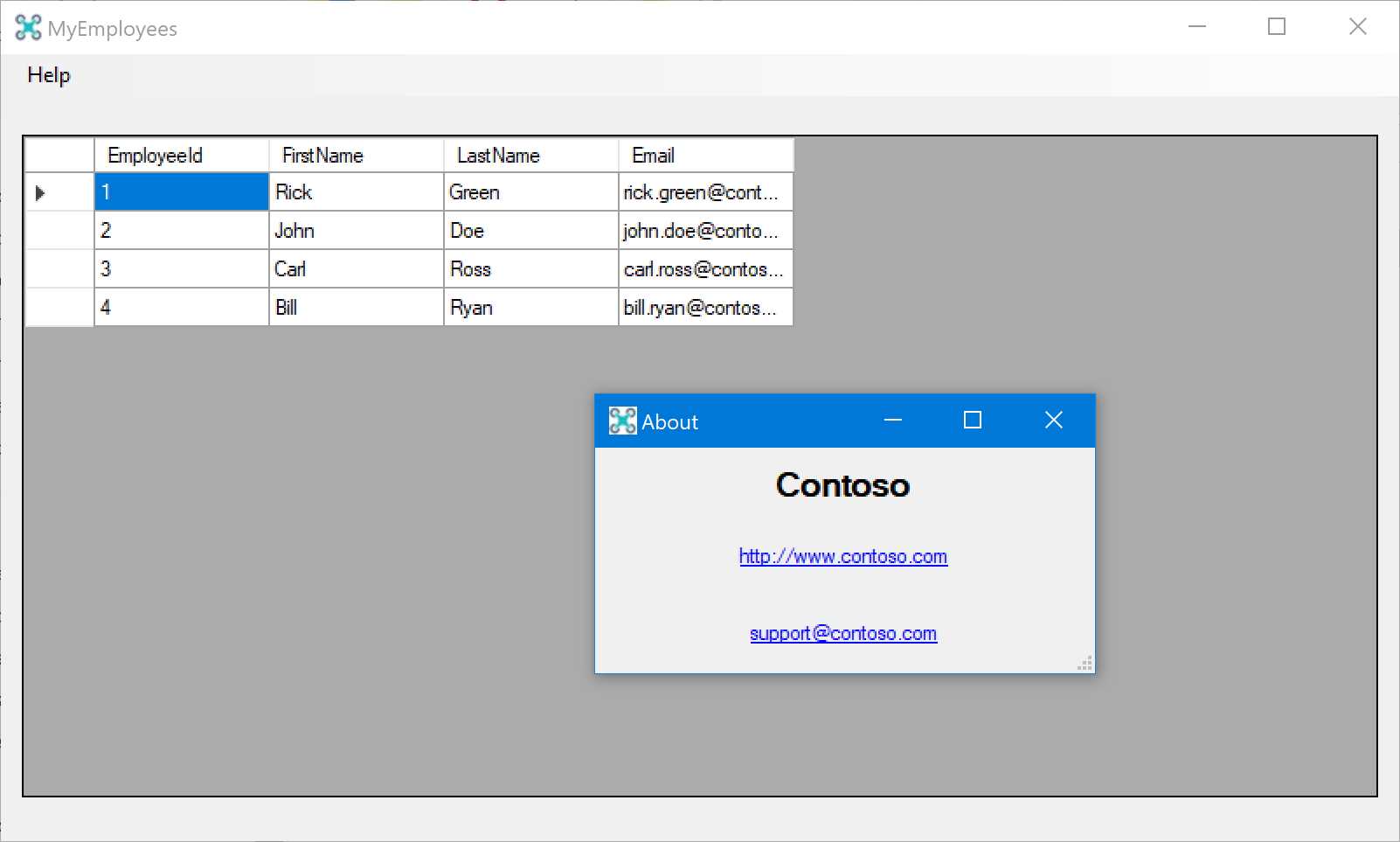Select row header with current-row arrow
Viewport: 1400px width, 842px height.
point(59,192)
